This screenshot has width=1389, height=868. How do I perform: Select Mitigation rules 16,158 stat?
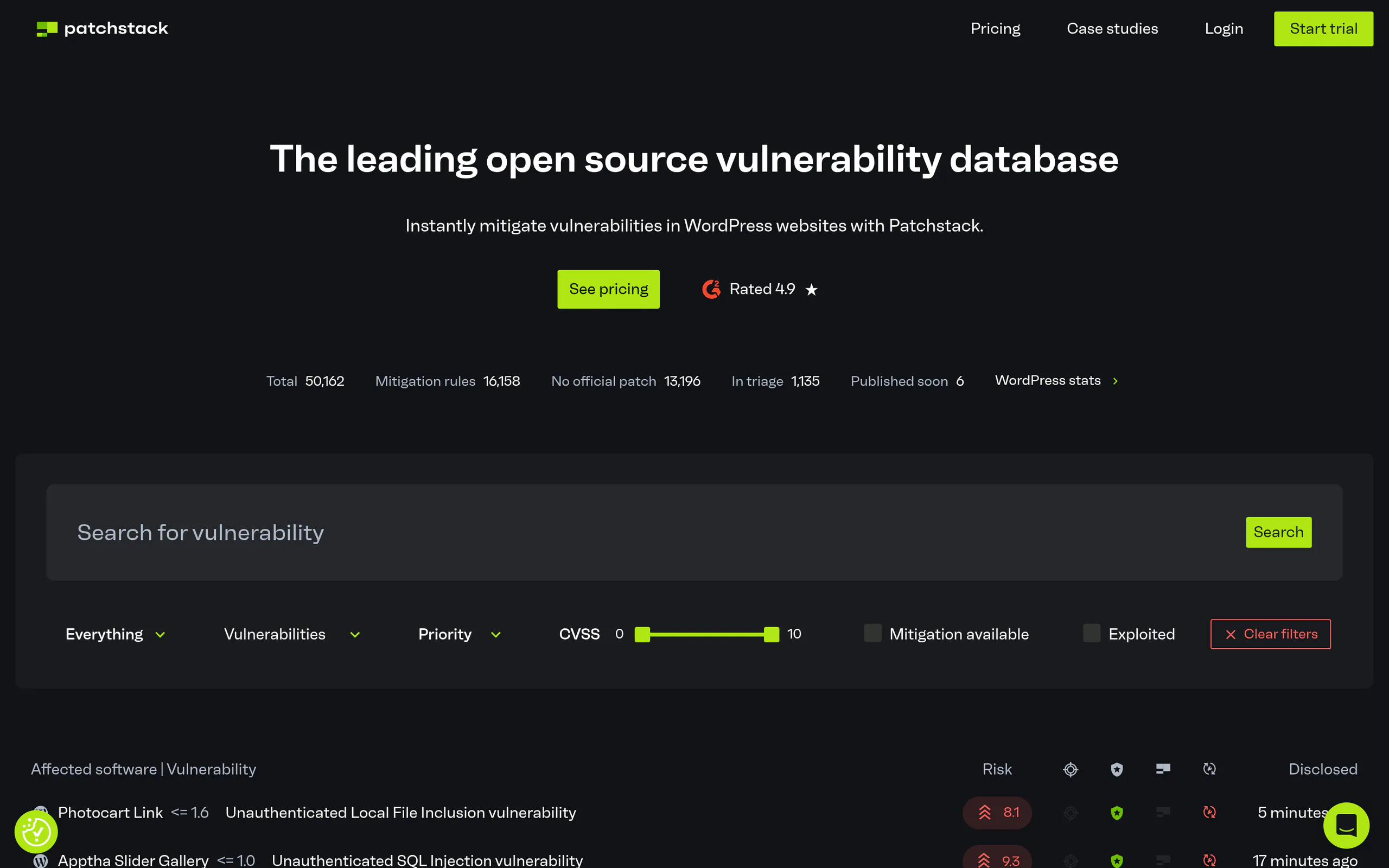click(447, 381)
